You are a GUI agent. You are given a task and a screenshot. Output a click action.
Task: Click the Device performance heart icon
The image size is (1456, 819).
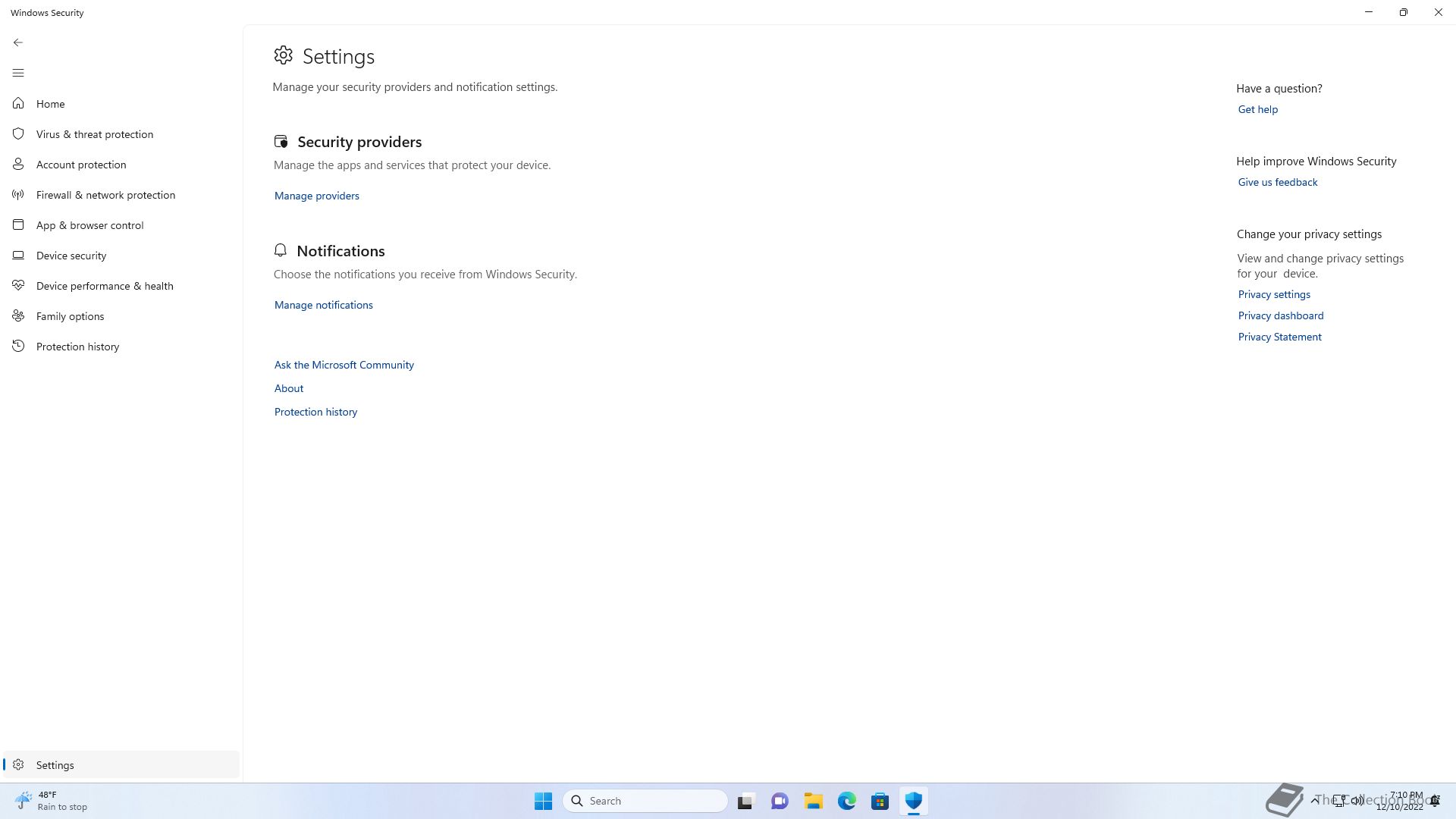pyautogui.click(x=18, y=285)
